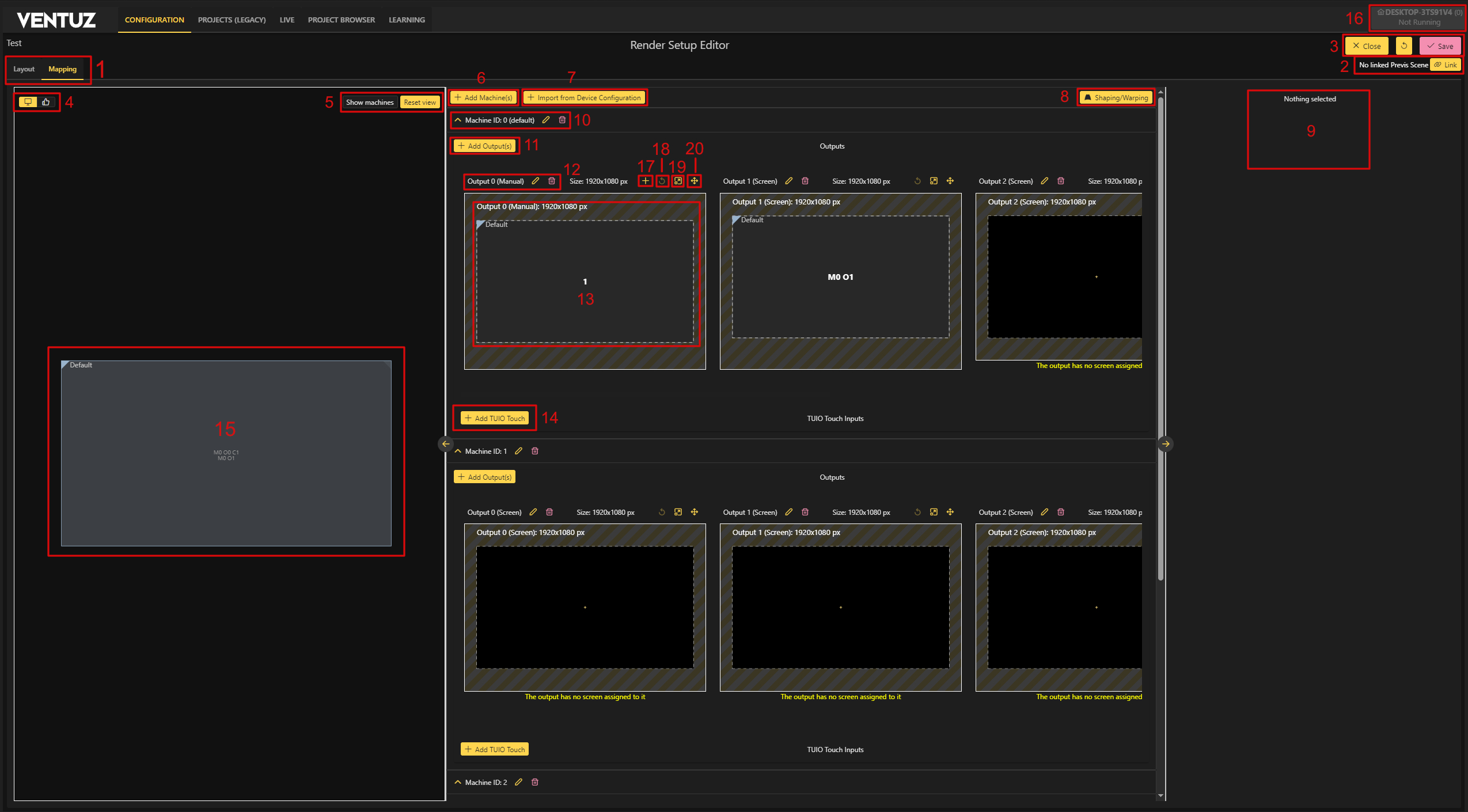Click the plus icon for Output 0 (Manual)

[646, 181]
